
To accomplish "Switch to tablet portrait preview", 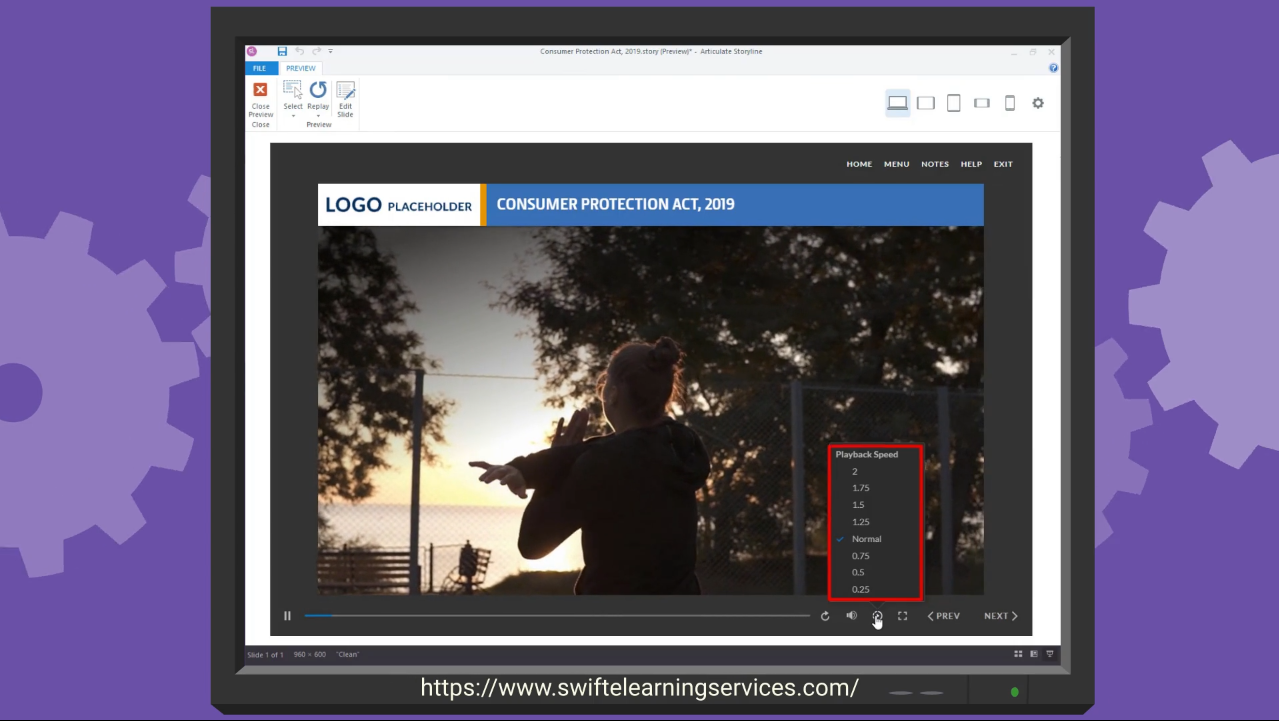I will 954,103.
